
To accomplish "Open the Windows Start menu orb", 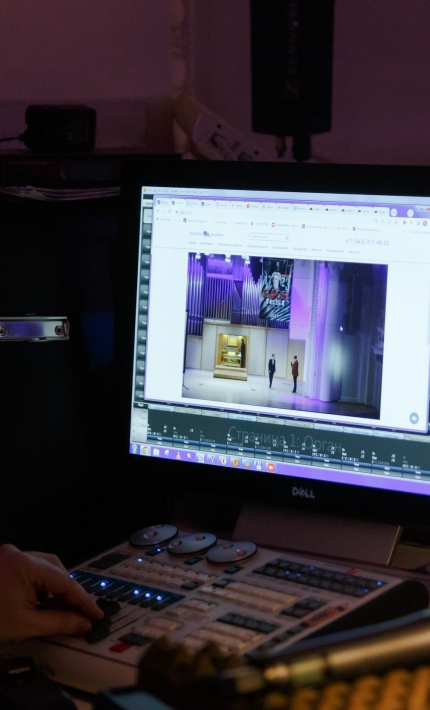I will pos(135,449).
